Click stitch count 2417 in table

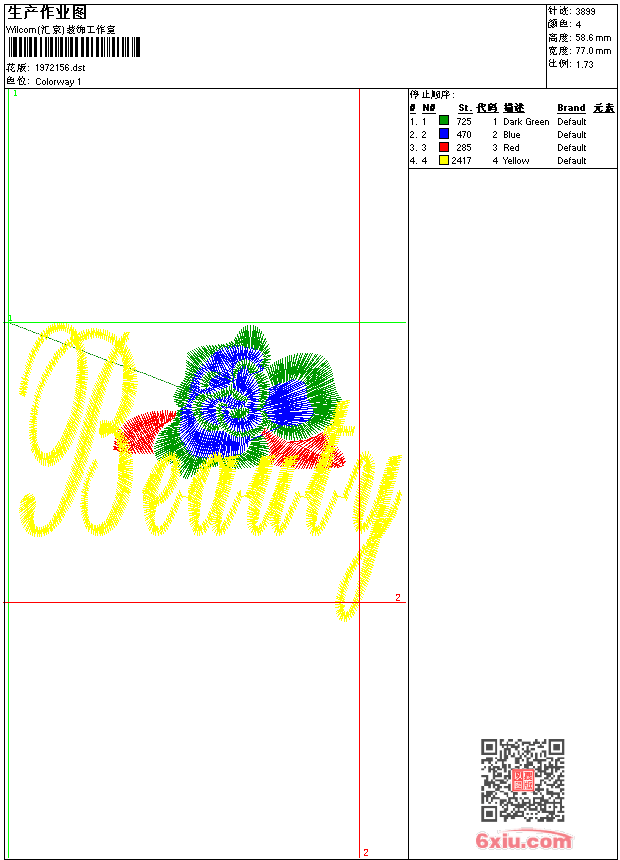461,161
